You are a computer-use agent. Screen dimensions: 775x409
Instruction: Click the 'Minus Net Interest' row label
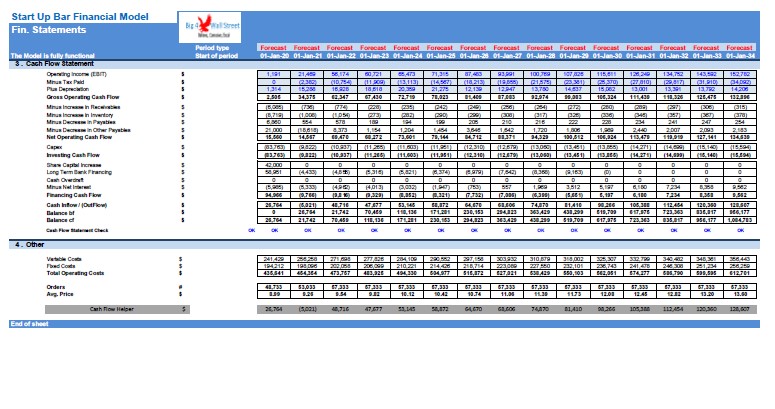[69, 187]
